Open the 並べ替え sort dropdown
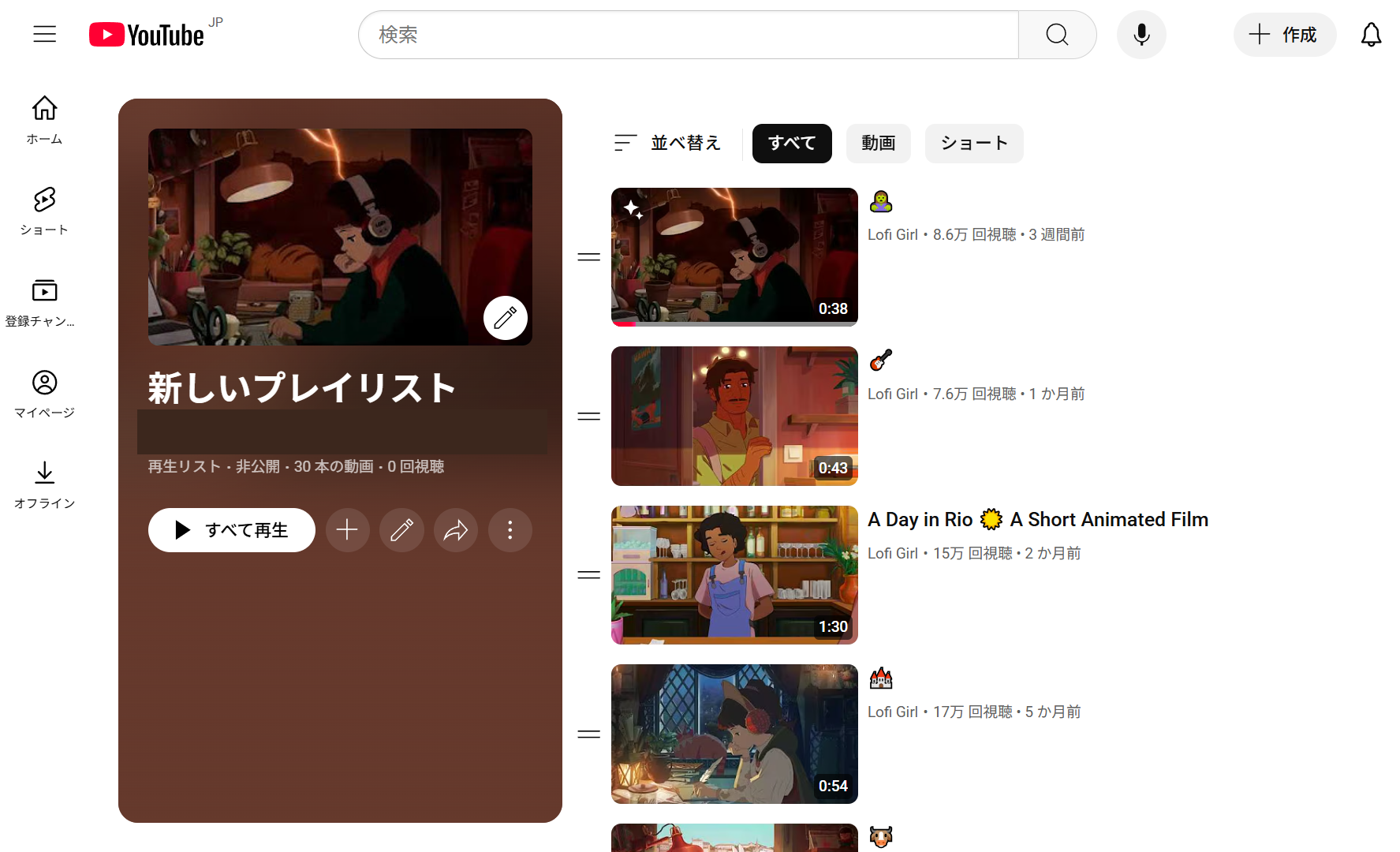This screenshot has width=1400, height=852. coord(668,143)
